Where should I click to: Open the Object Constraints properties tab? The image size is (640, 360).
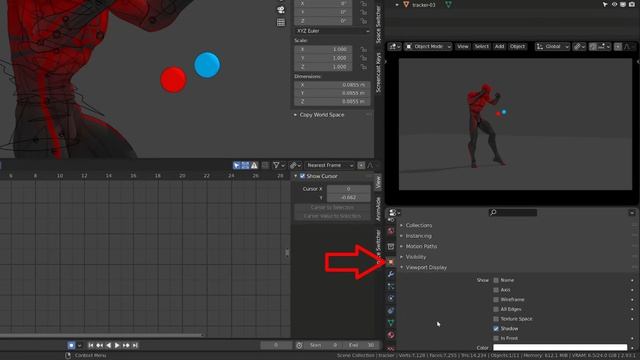coord(391,311)
